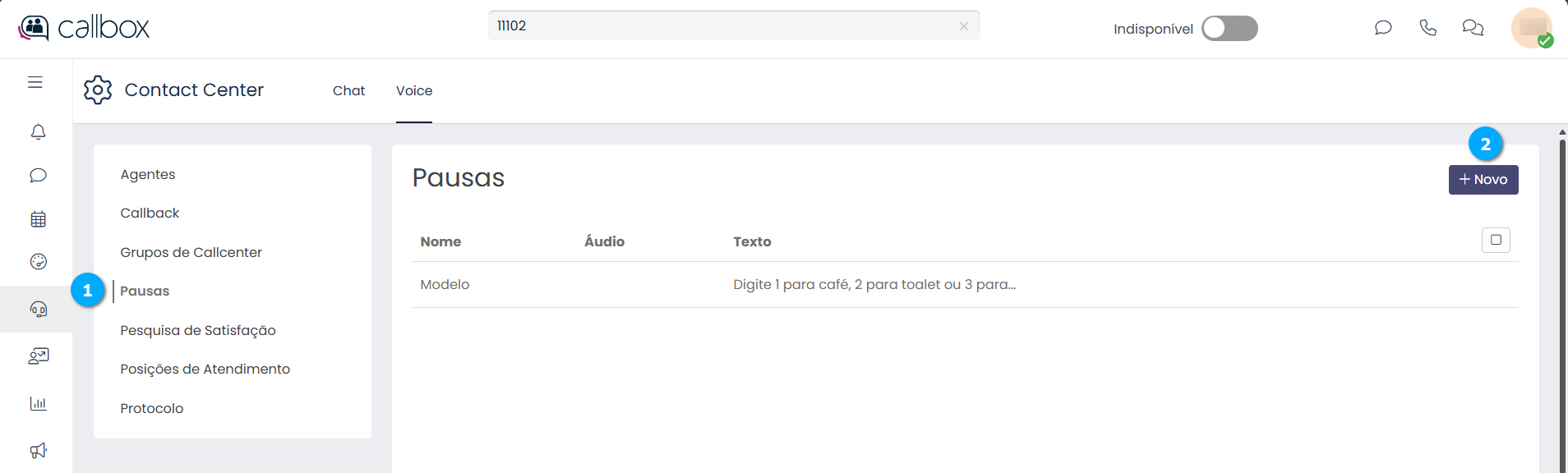
Task: Open the calendar icon in left sidebar
Action: [x=38, y=219]
